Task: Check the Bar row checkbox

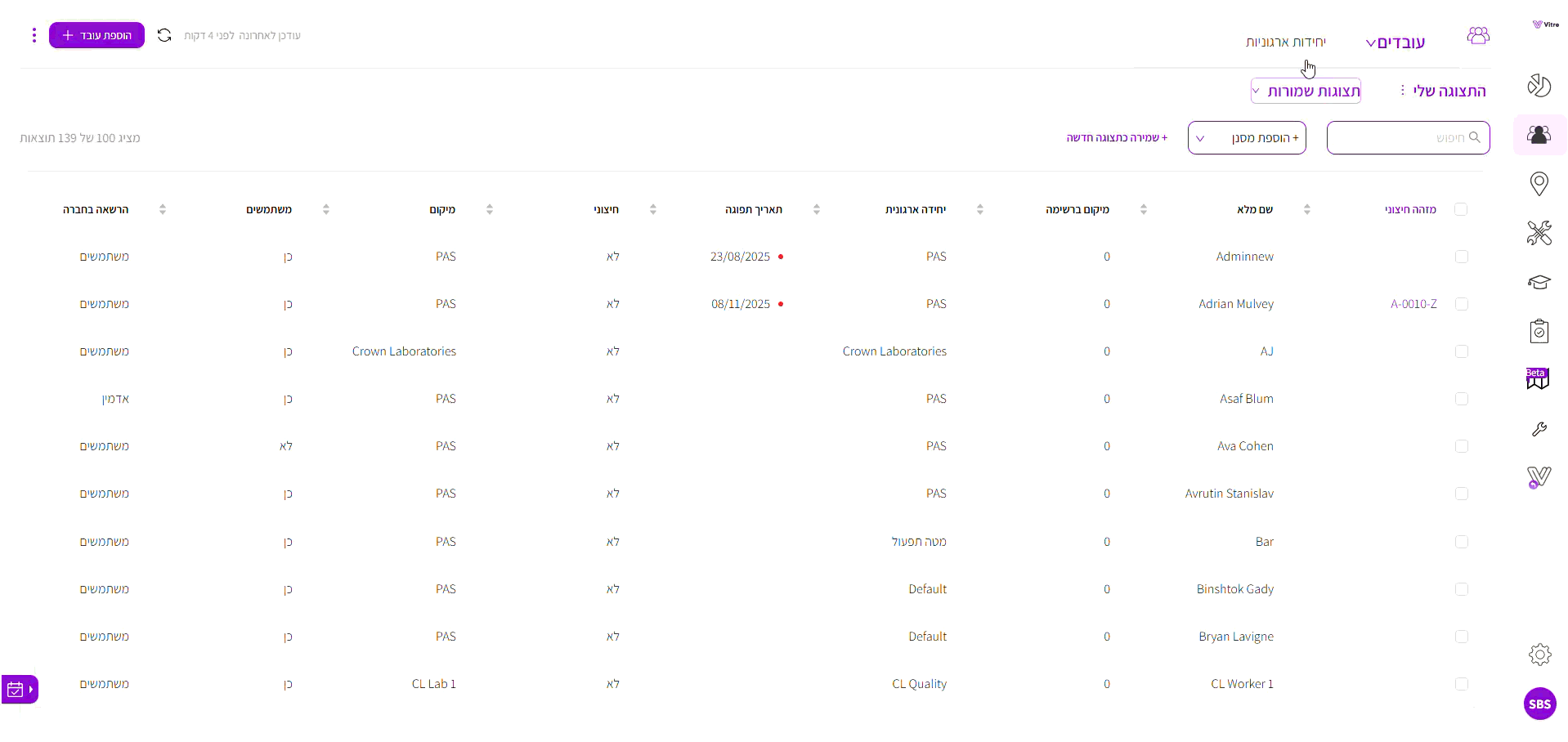Action: pos(1462,542)
